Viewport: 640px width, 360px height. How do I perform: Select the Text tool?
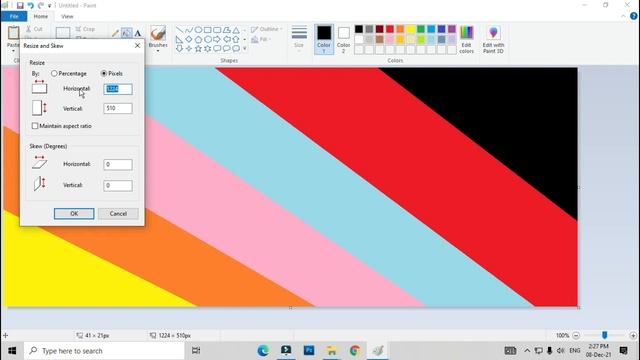point(138,33)
